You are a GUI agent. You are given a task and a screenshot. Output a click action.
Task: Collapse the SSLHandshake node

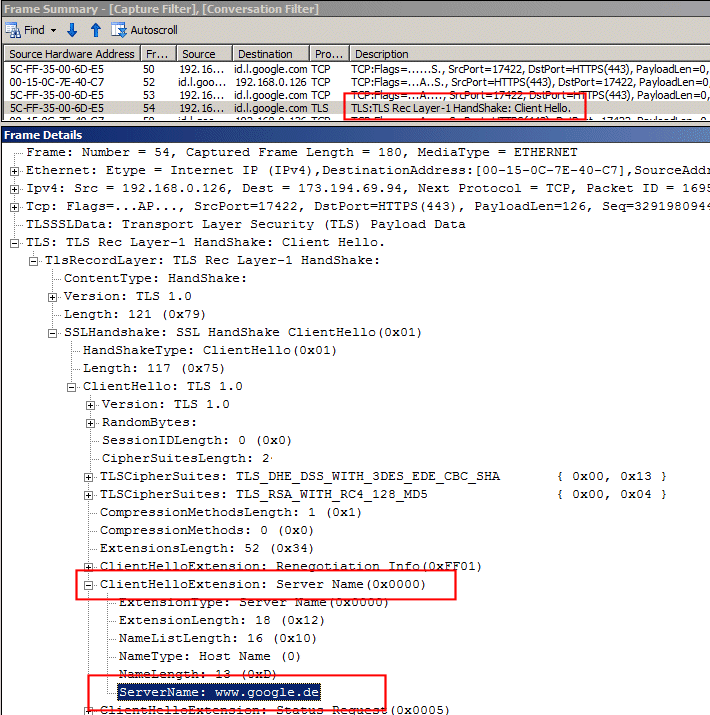[52, 333]
